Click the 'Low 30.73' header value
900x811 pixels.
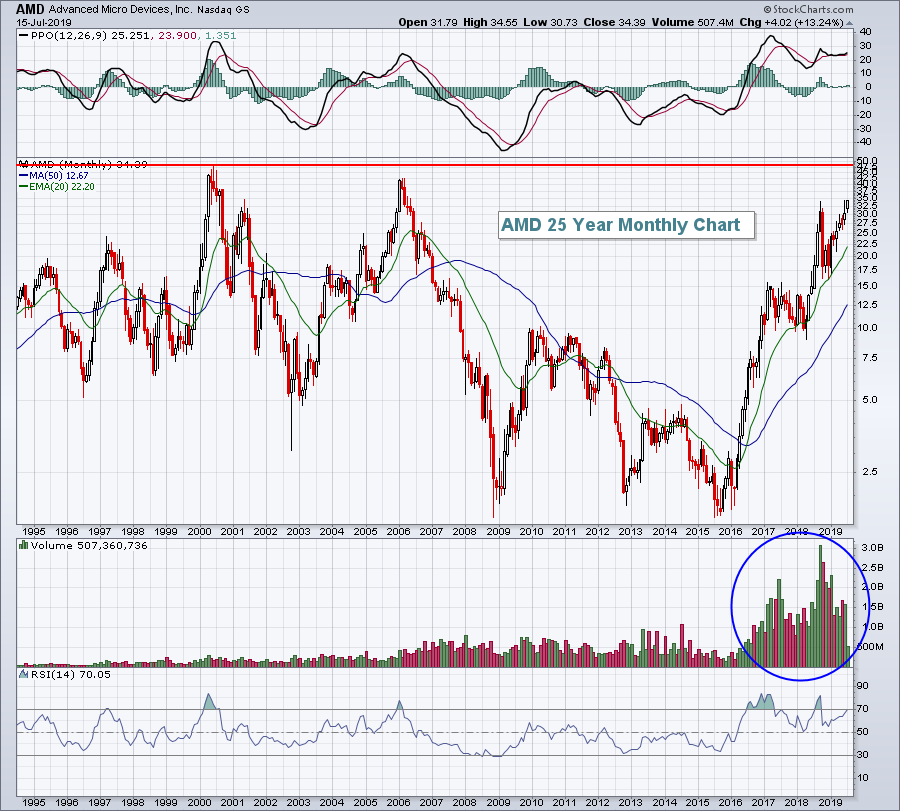[x=550, y=22]
